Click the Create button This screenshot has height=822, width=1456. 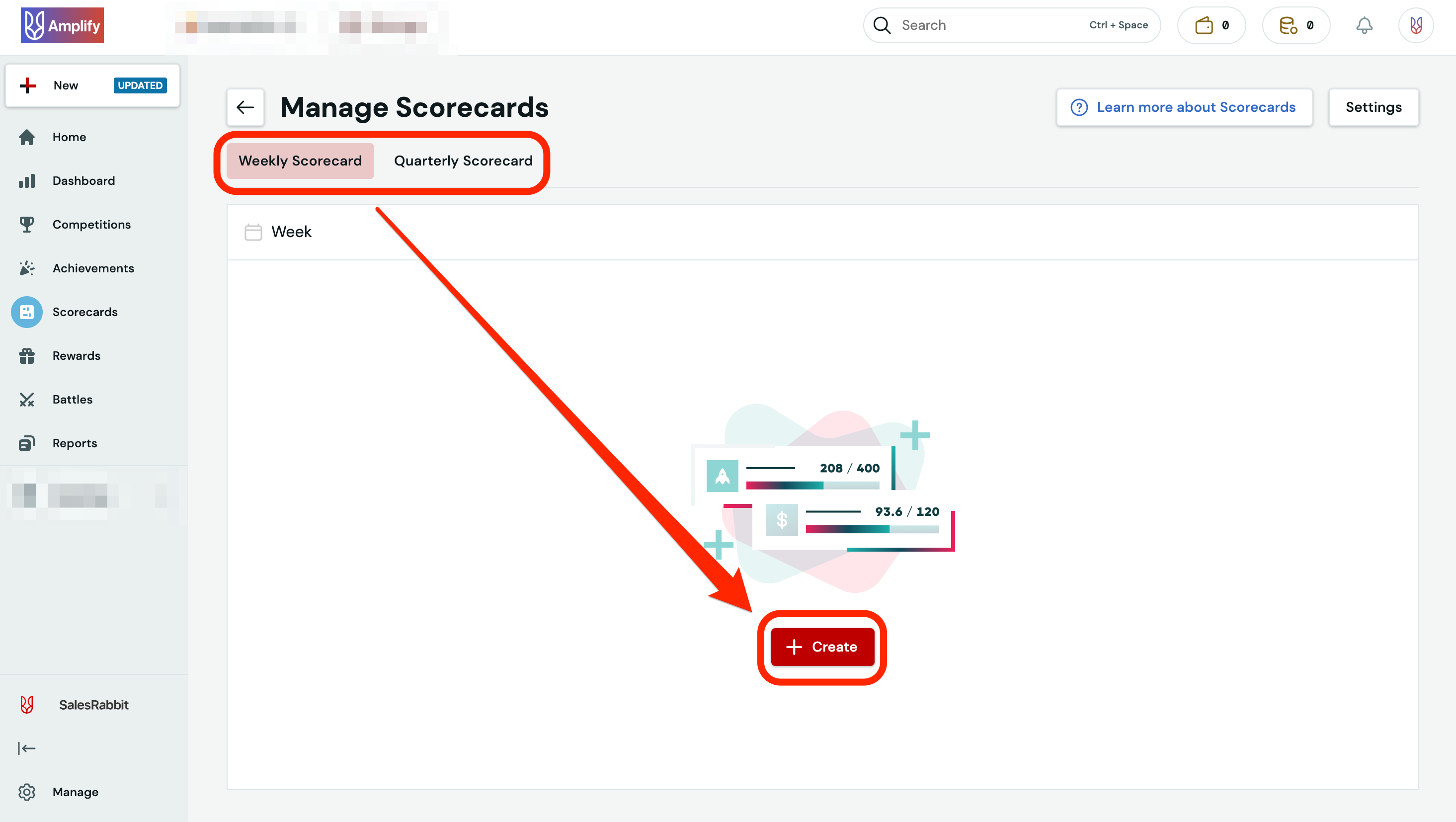[x=822, y=647]
